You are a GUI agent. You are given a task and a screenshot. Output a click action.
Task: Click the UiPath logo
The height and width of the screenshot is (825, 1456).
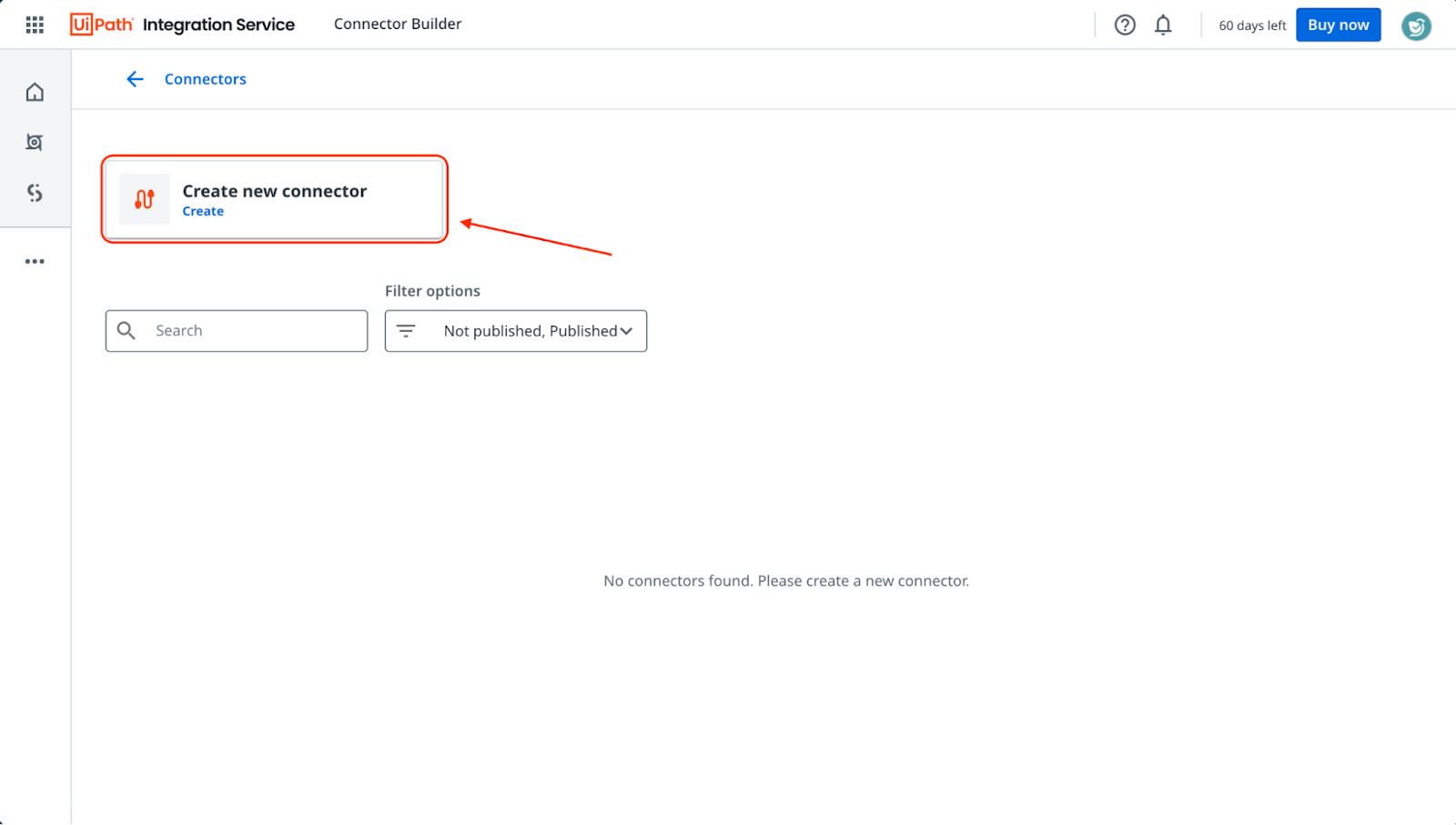click(x=101, y=25)
